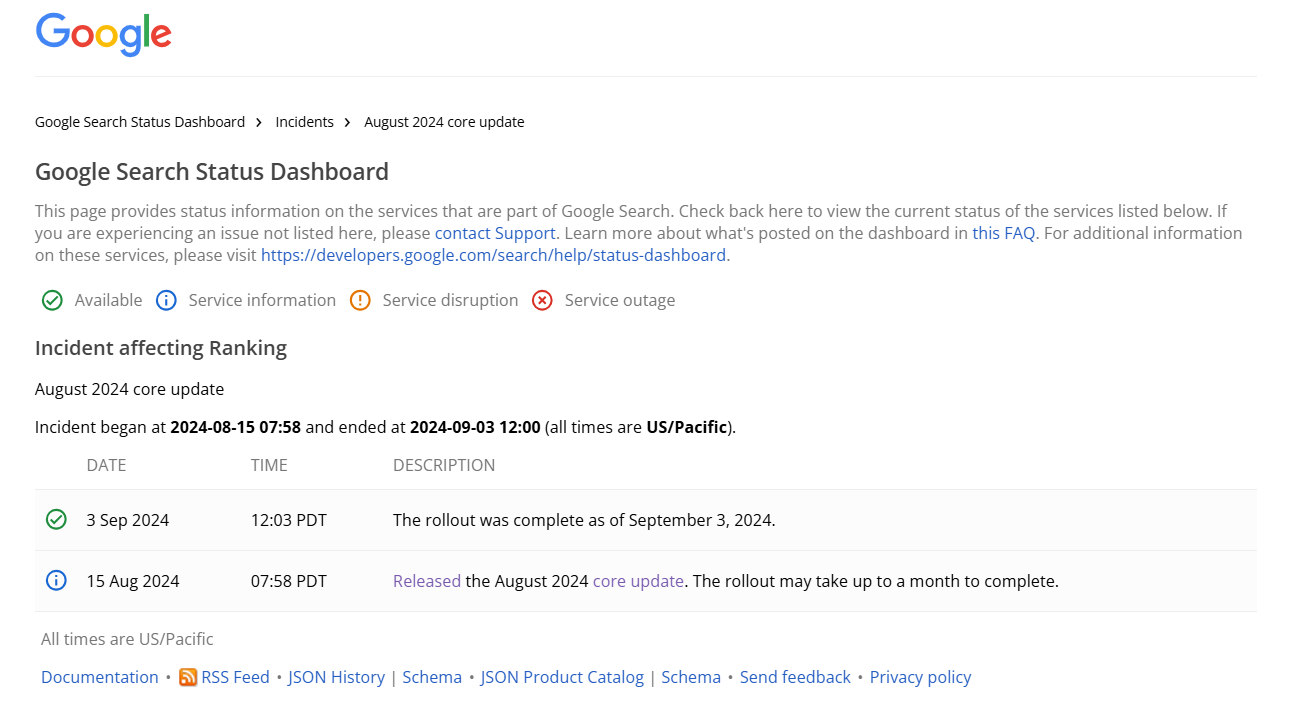Screen dimensions: 1312x711
Task: Open the core update link
Action: 638,581
